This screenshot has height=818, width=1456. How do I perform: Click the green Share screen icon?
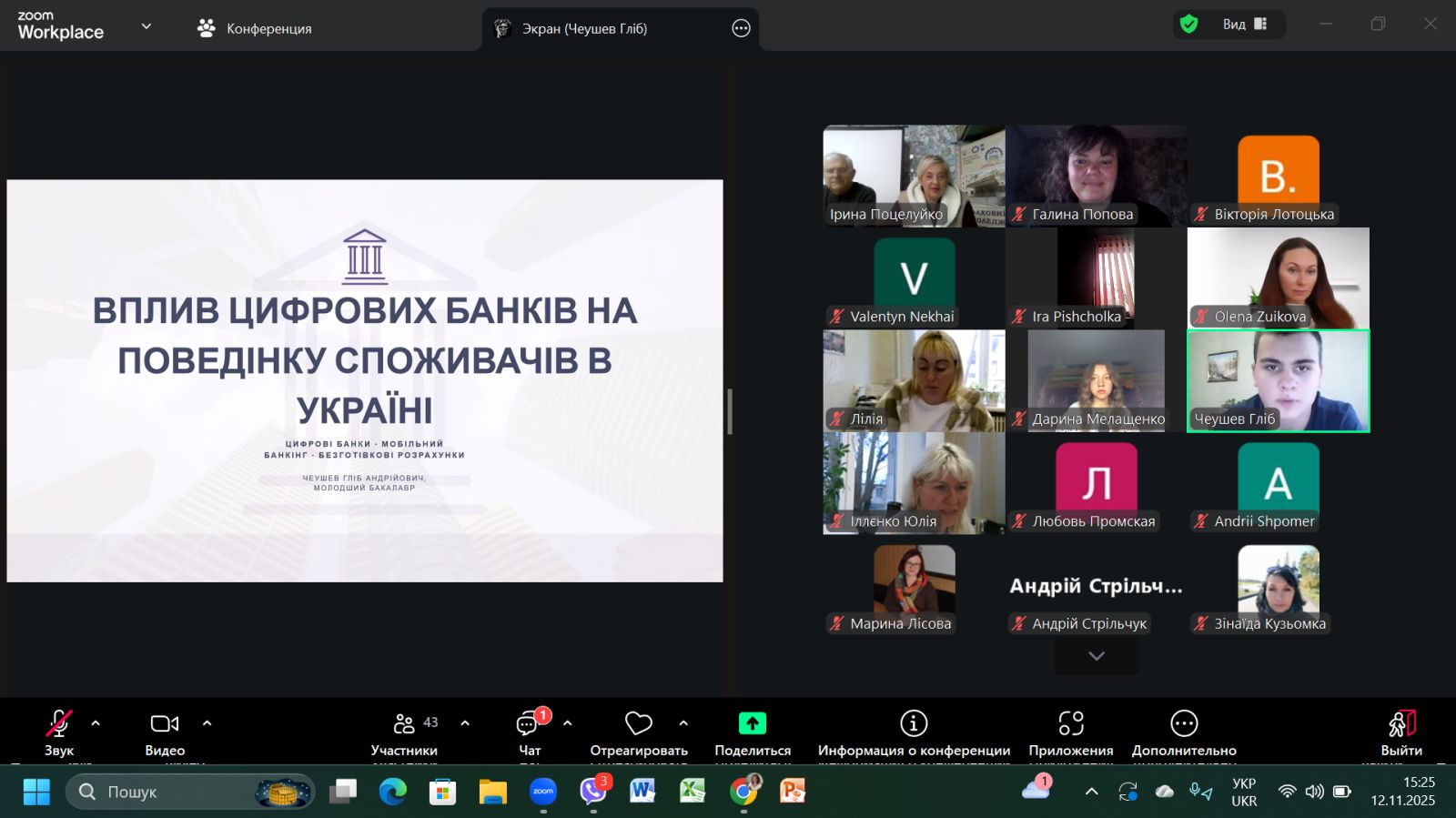(x=752, y=723)
